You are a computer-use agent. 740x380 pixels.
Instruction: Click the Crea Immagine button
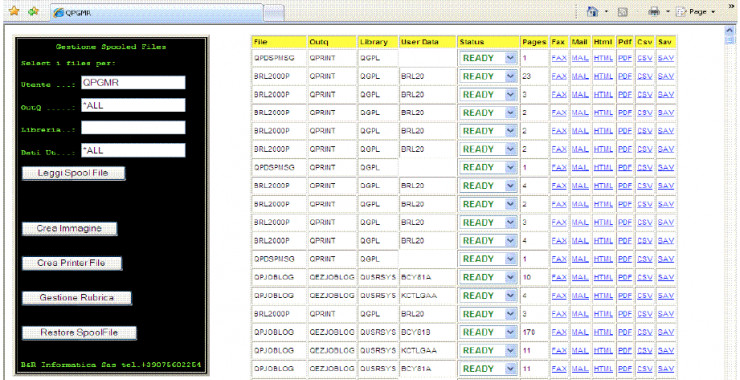[x=69, y=228]
